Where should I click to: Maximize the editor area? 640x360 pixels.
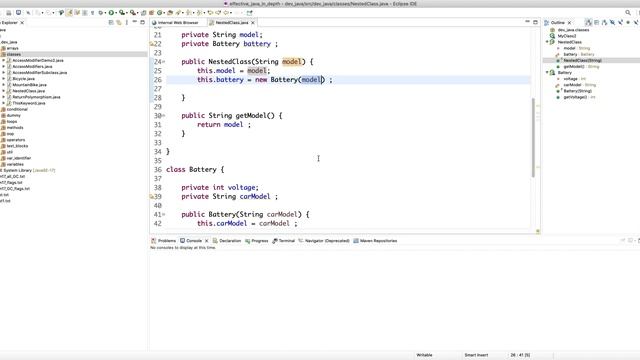535,22
